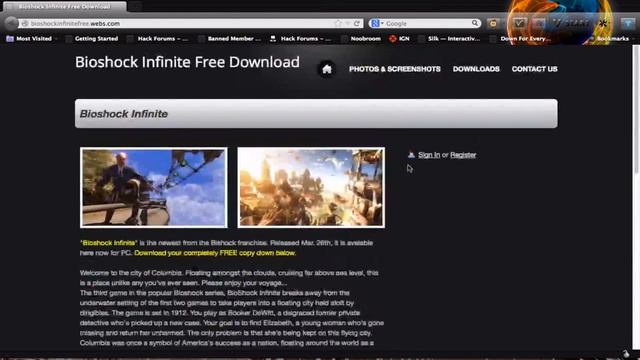
Task: Click the search magnifier icon
Action: (x=475, y=23)
